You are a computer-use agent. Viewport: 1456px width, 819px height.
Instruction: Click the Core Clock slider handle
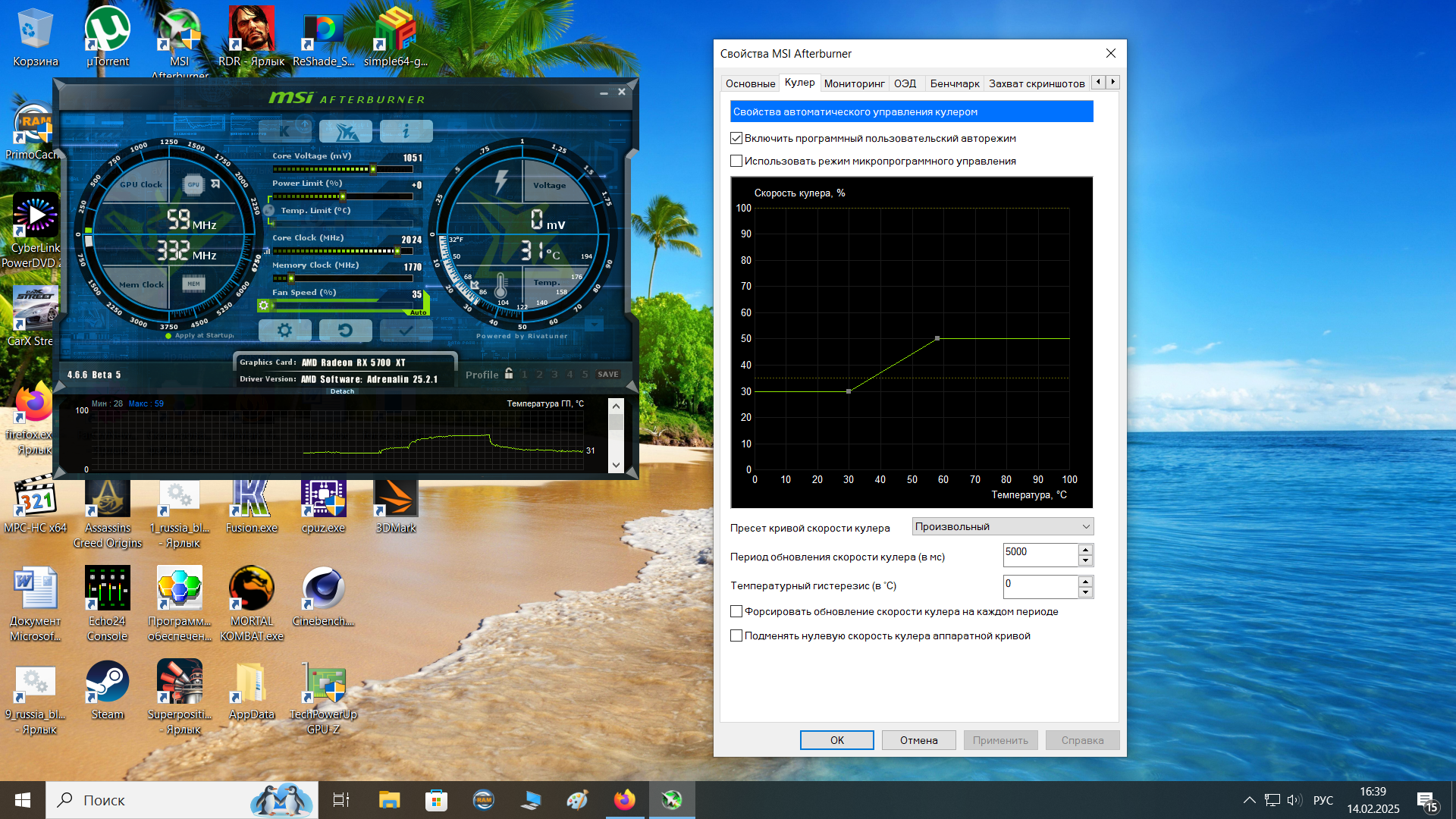397,251
